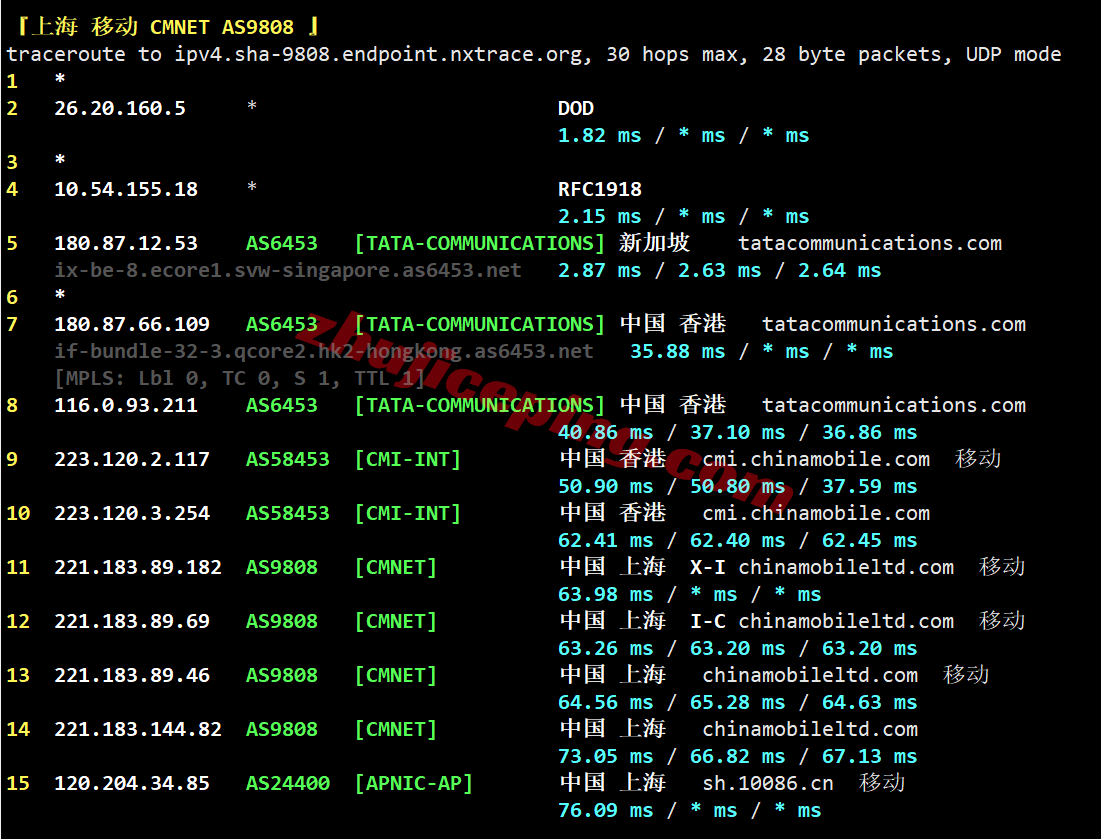Image resolution: width=1101 pixels, height=839 pixels.
Task: Click the hostname ix-be-8.ecore1.svw-singapore.as6453.net
Action: (288, 270)
